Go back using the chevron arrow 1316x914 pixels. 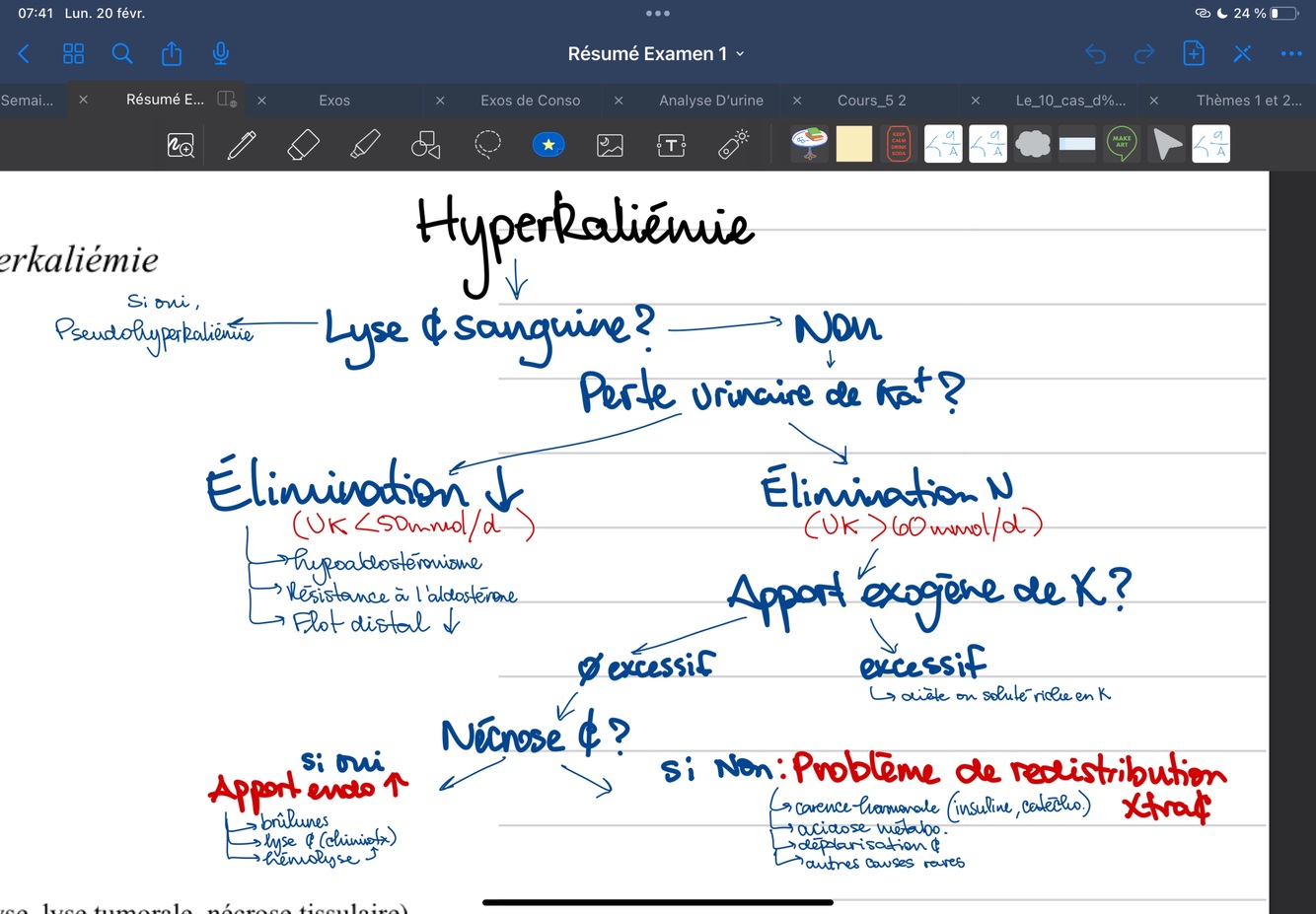tap(24, 53)
